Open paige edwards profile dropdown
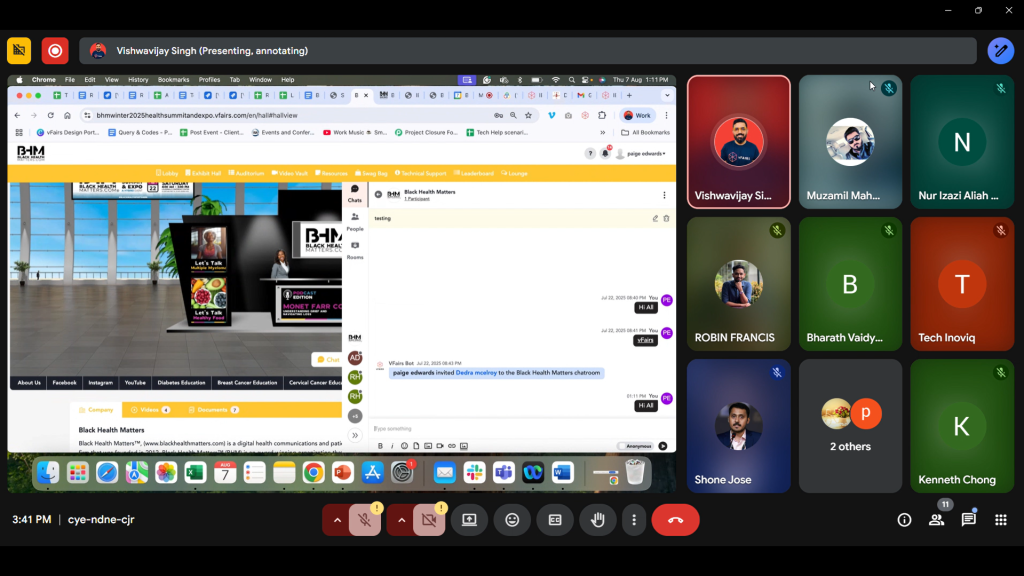Viewport: 1024px width, 576px height. (641, 154)
